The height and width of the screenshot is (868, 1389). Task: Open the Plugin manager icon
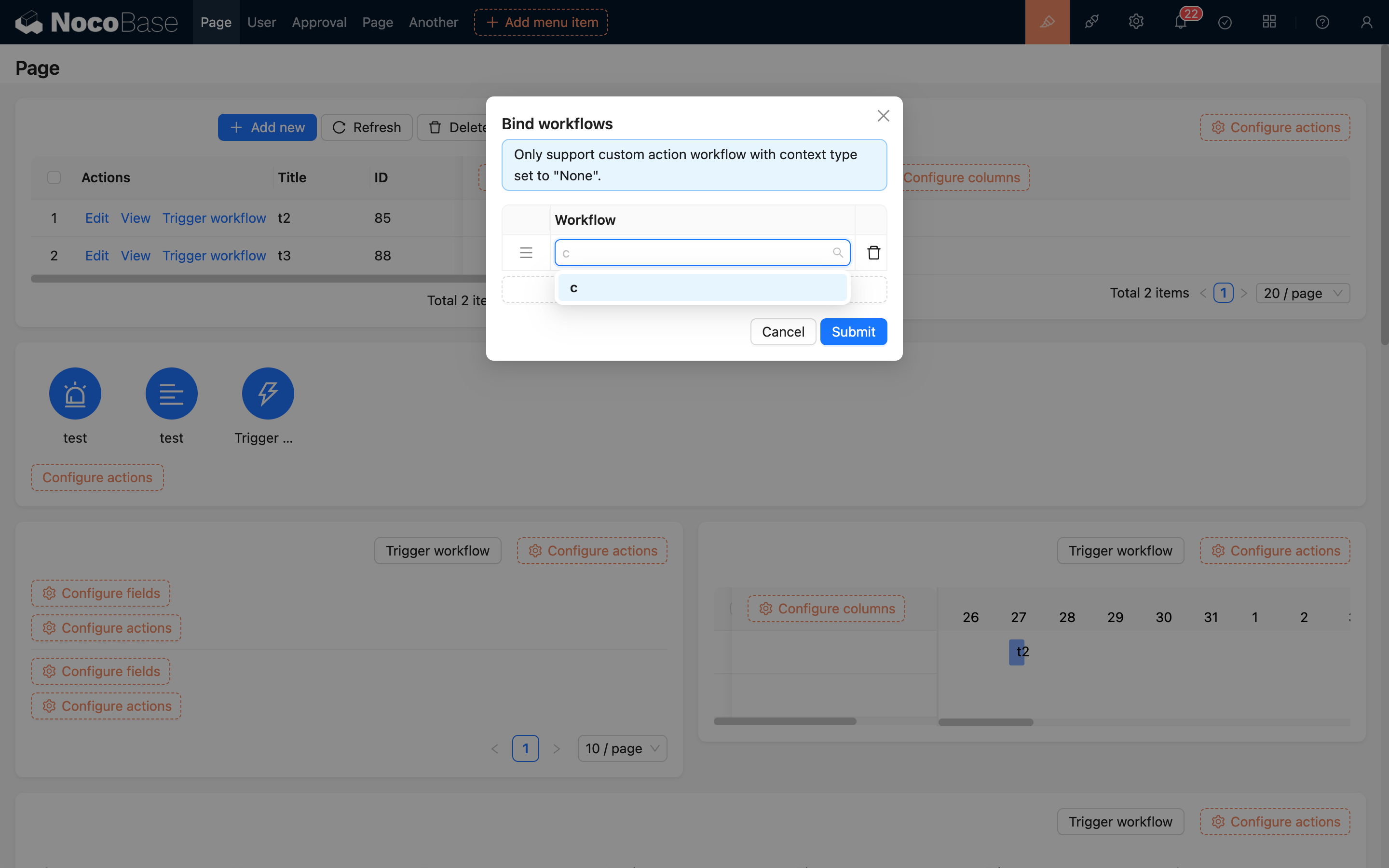click(1091, 22)
